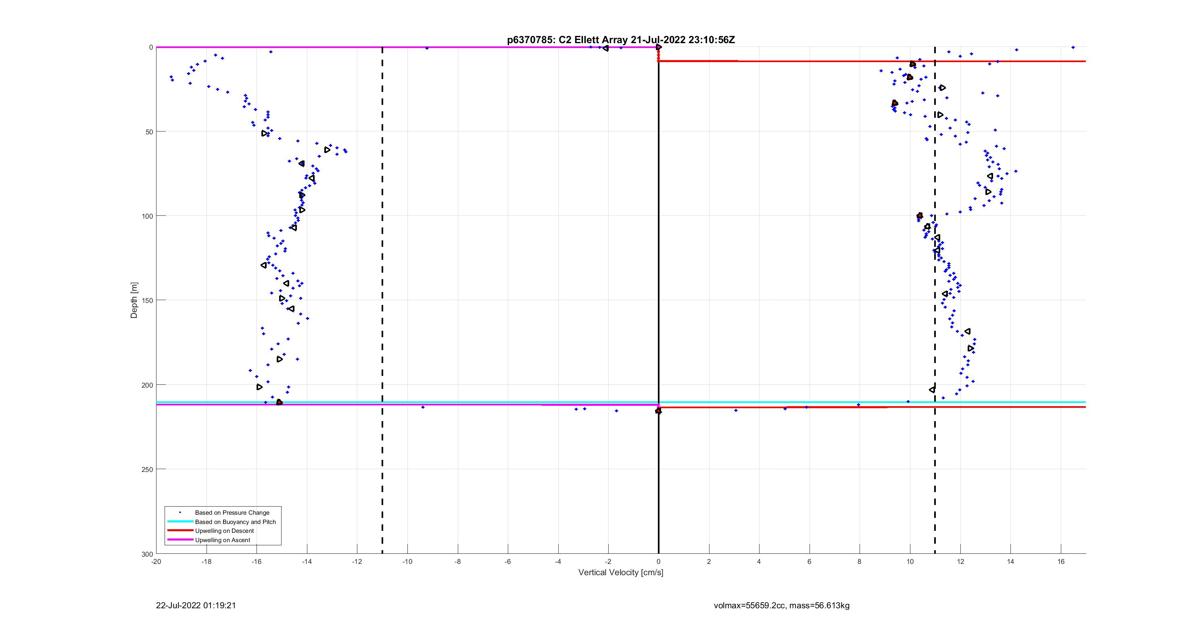Image resolution: width=1200 pixels, height=622 pixels.
Task: Click legend entry "Based on Buoyancy and Pitch"
Action: coord(235,522)
